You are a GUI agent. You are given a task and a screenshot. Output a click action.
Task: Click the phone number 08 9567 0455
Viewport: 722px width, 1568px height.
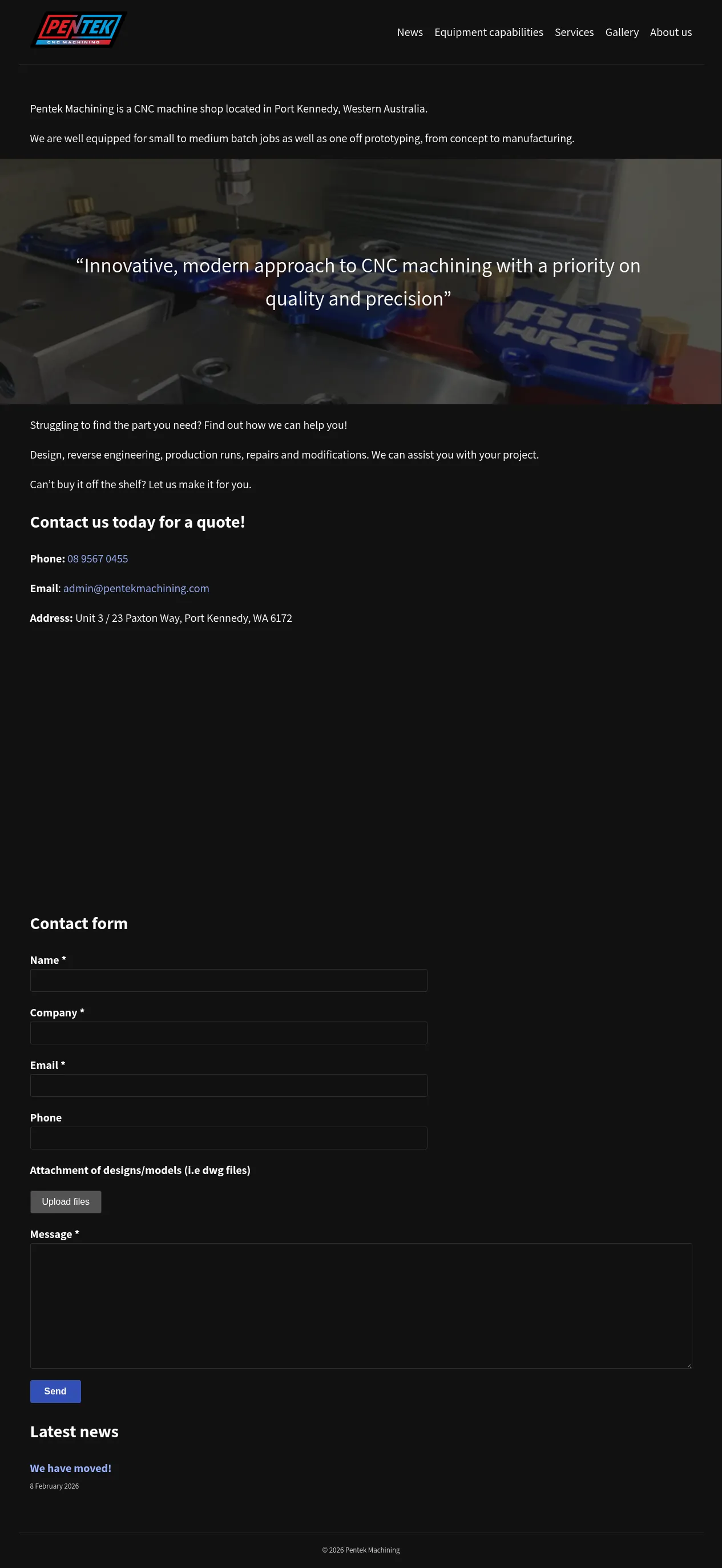coord(98,559)
